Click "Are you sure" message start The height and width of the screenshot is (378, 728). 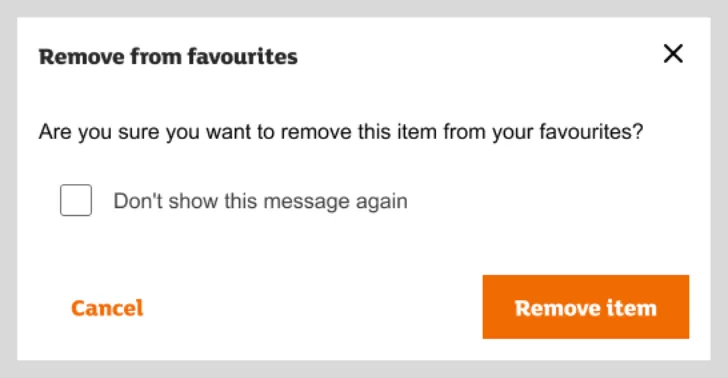point(100,132)
